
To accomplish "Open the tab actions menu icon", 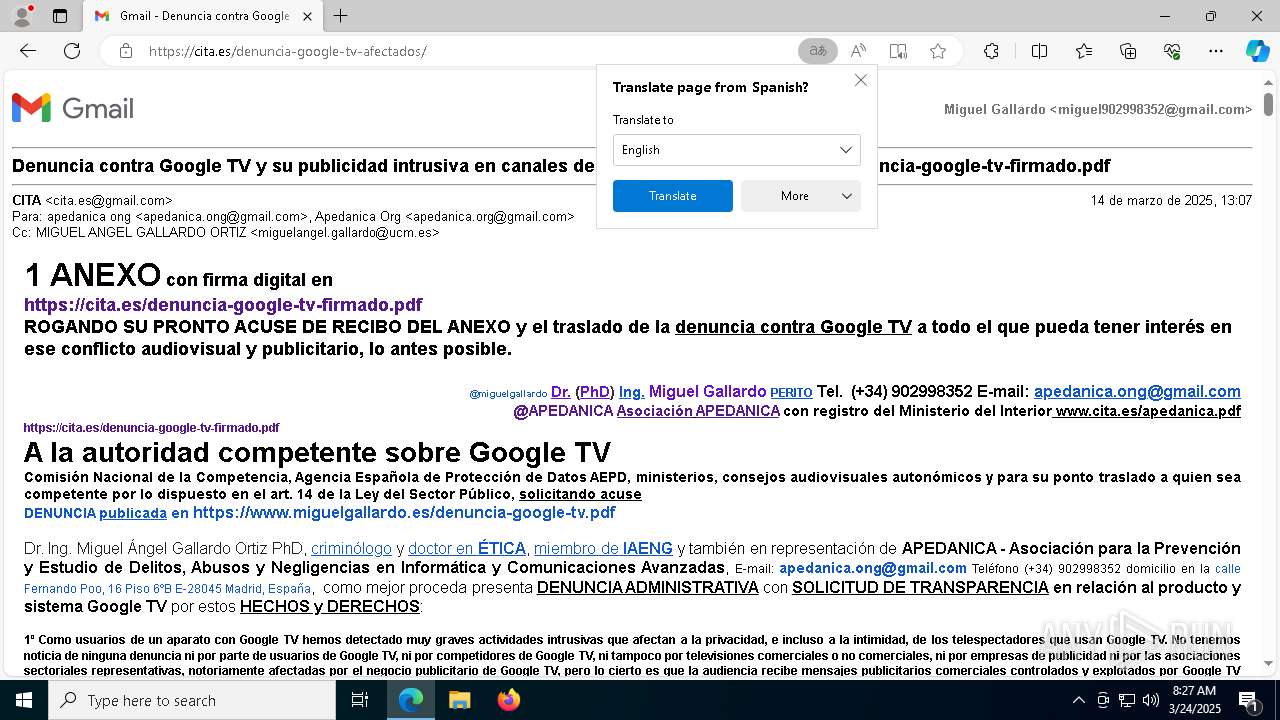I will pyautogui.click(x=60, y=16).
